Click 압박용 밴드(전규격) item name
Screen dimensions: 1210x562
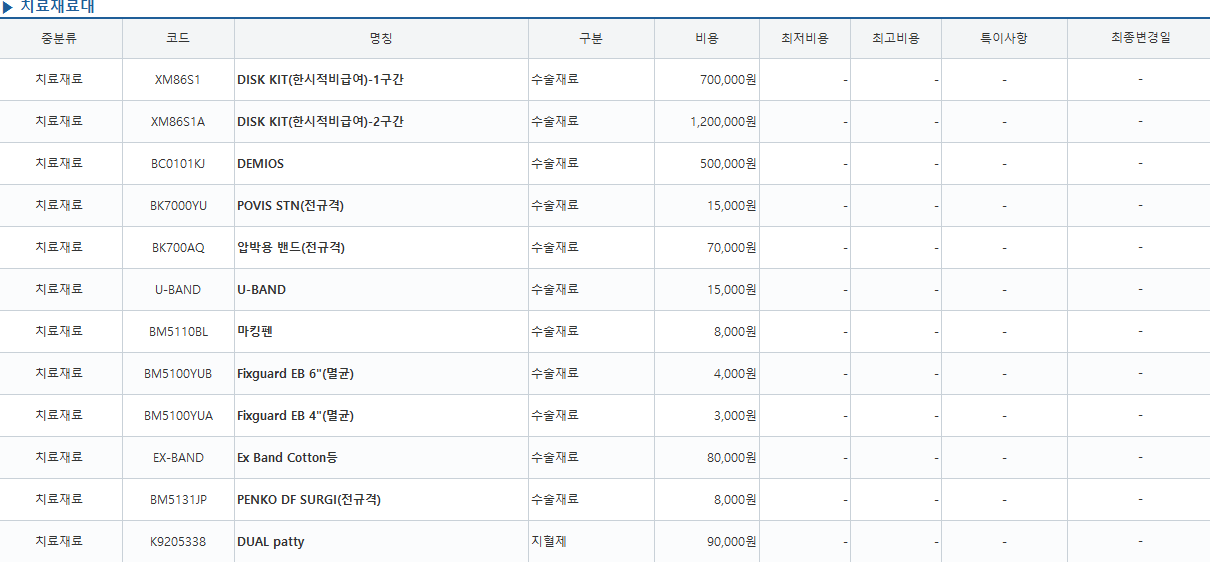pyautogui.click(x=291, y=248)
